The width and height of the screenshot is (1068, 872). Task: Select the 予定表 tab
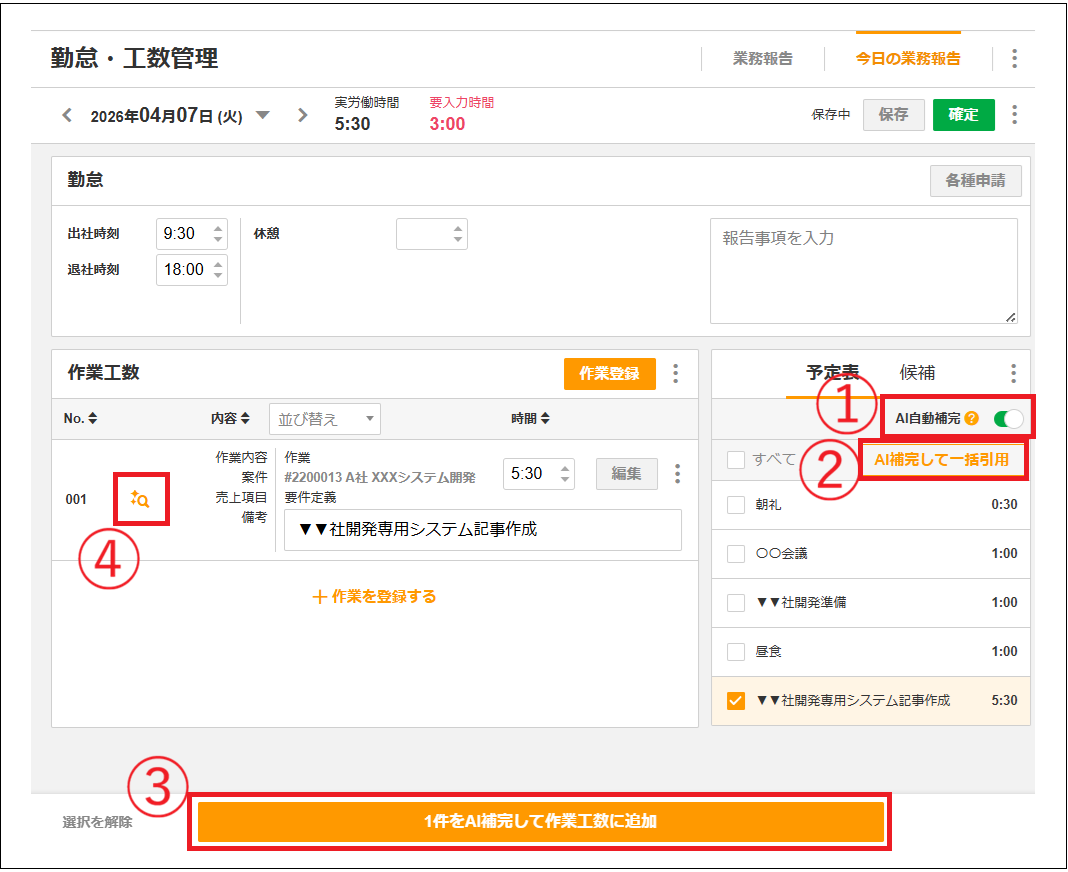coord(832,373)
